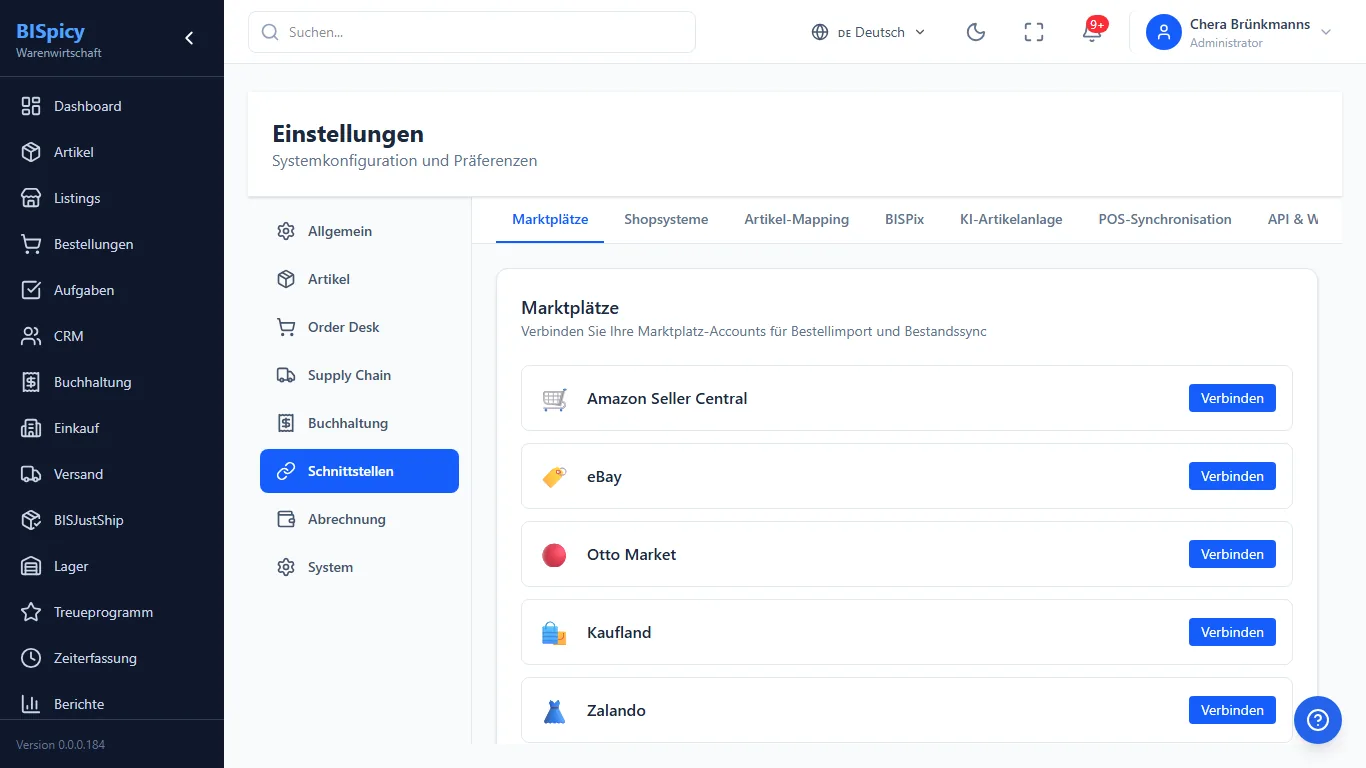The height and width of the screenshot is (768, 1366).
Task: Open Buchhaltung in the main sidebar
Action: (112, 382)
